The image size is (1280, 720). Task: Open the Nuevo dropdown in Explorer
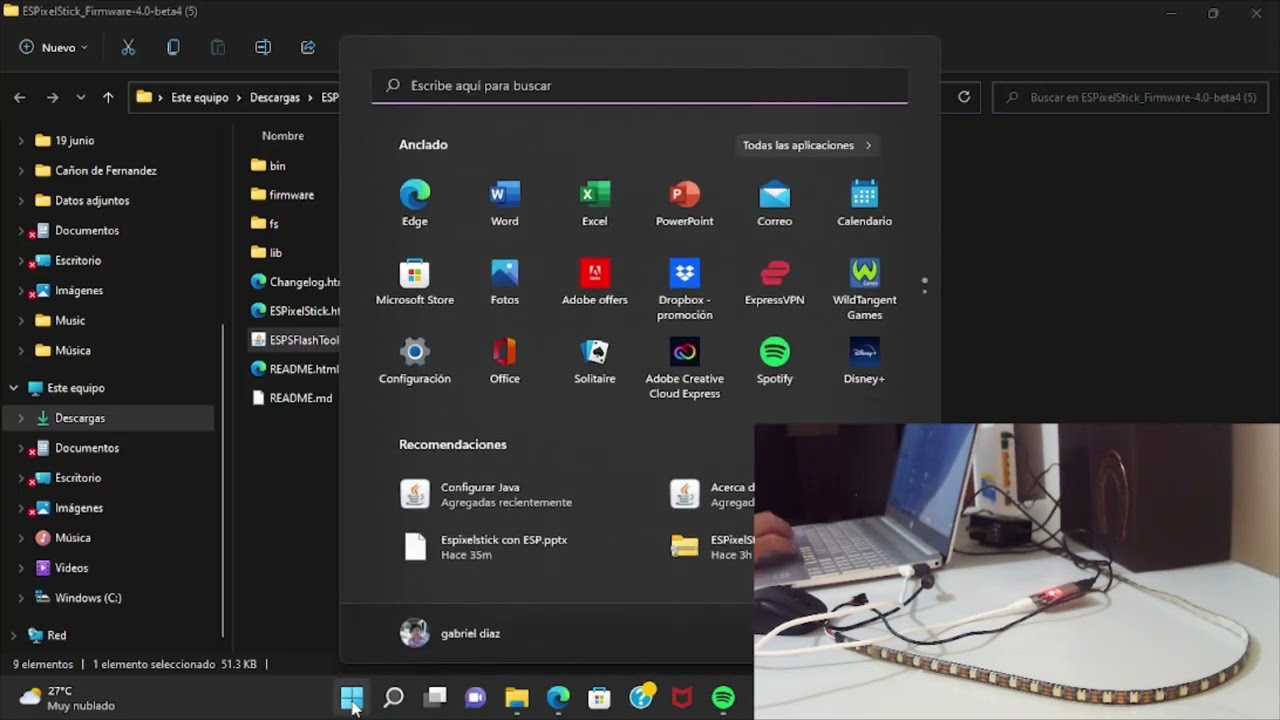coord(54,47)
